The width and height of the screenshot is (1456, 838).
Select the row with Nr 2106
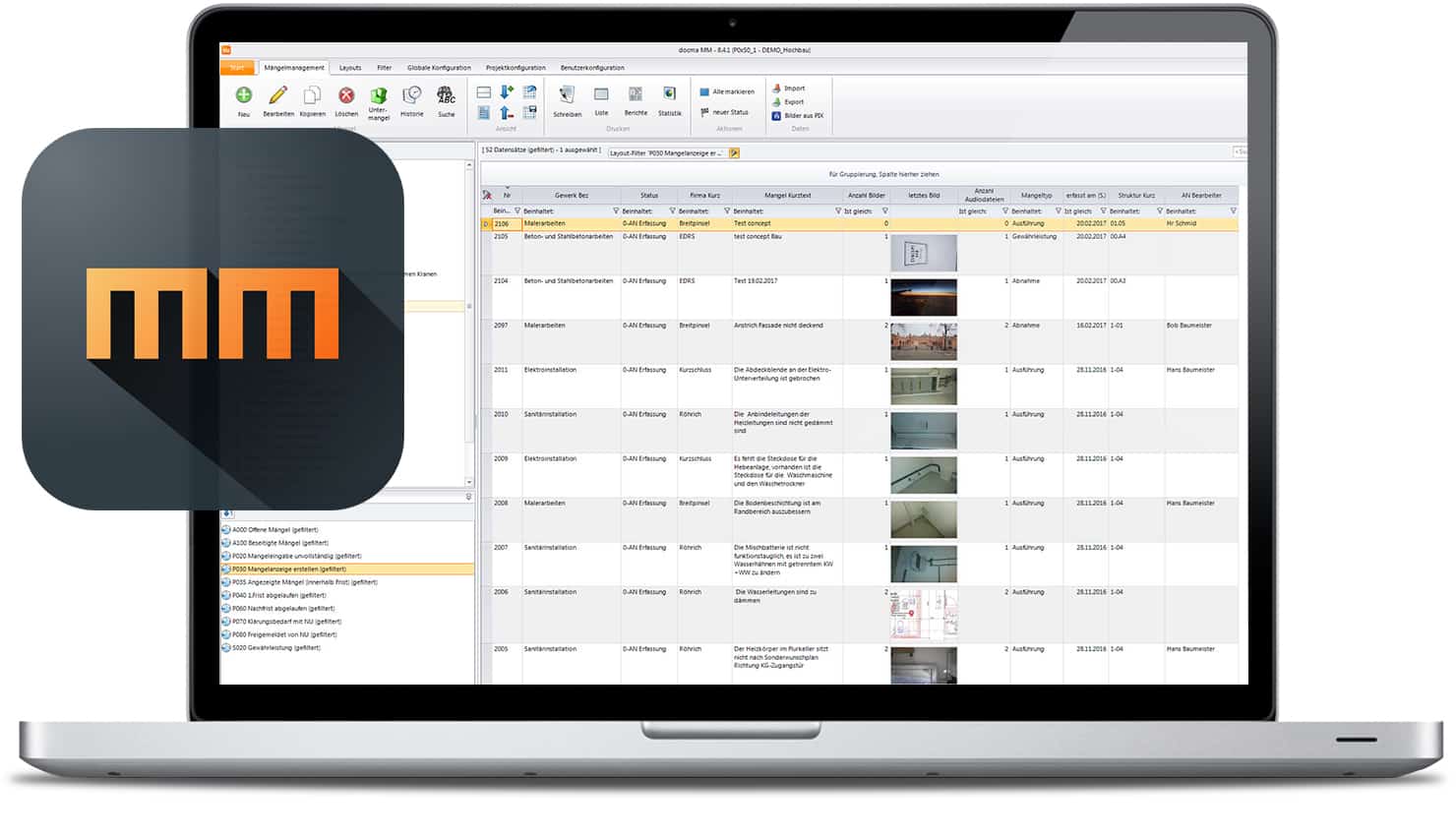pyautogui.click(x=861, y=223)
